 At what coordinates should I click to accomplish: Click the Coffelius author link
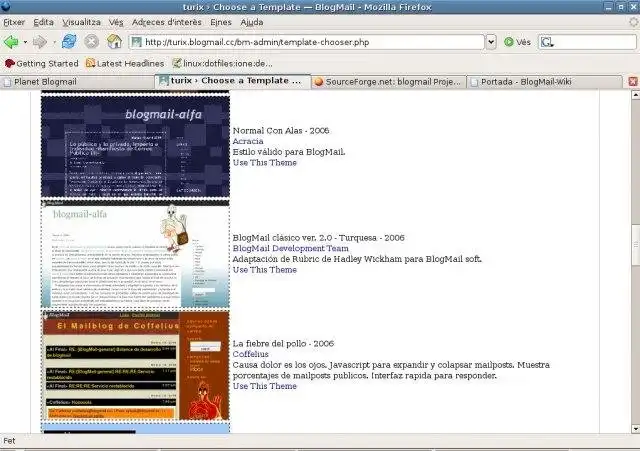click(x=251, y=354)
